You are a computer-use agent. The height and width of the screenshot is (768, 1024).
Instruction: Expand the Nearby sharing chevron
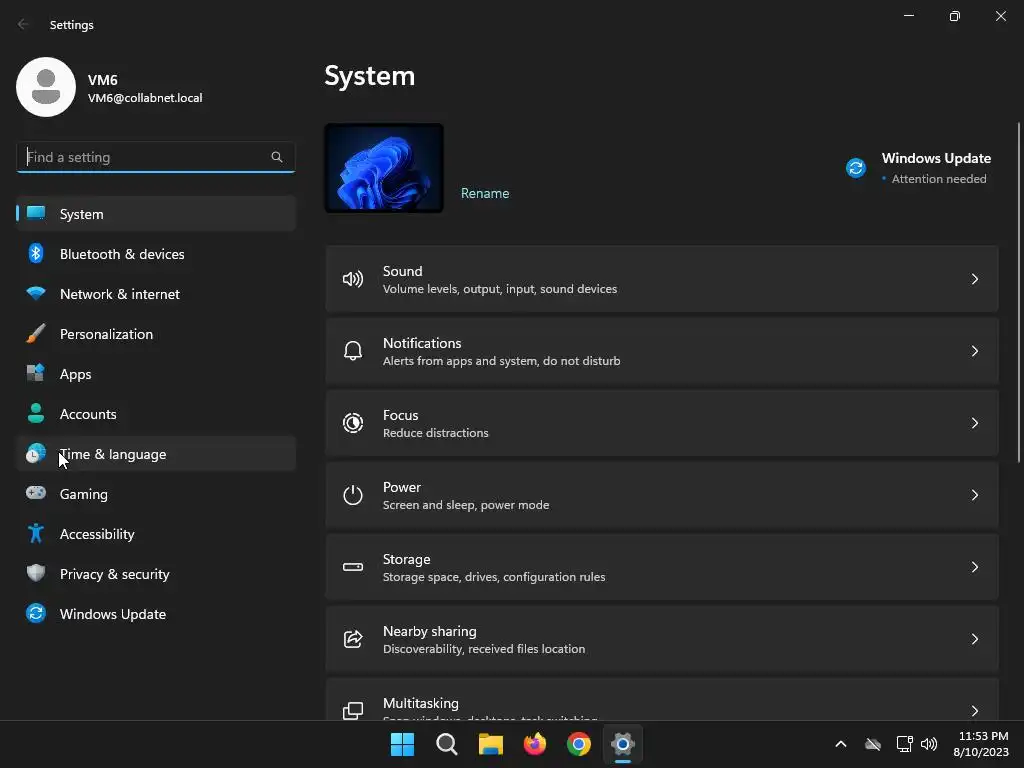pyautogui.click(x=974, y=639)
